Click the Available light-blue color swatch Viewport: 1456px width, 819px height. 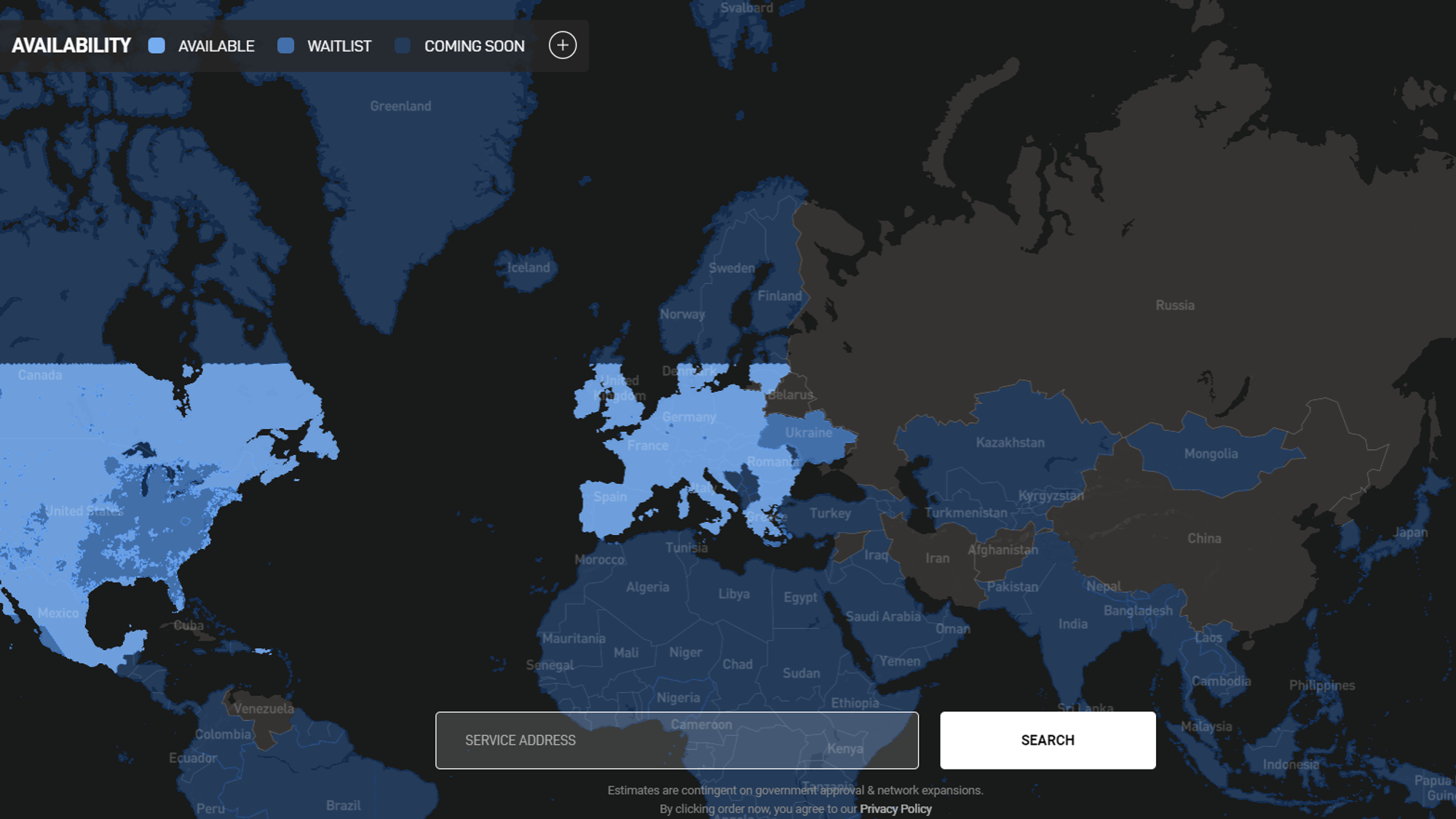pos(157,46)
